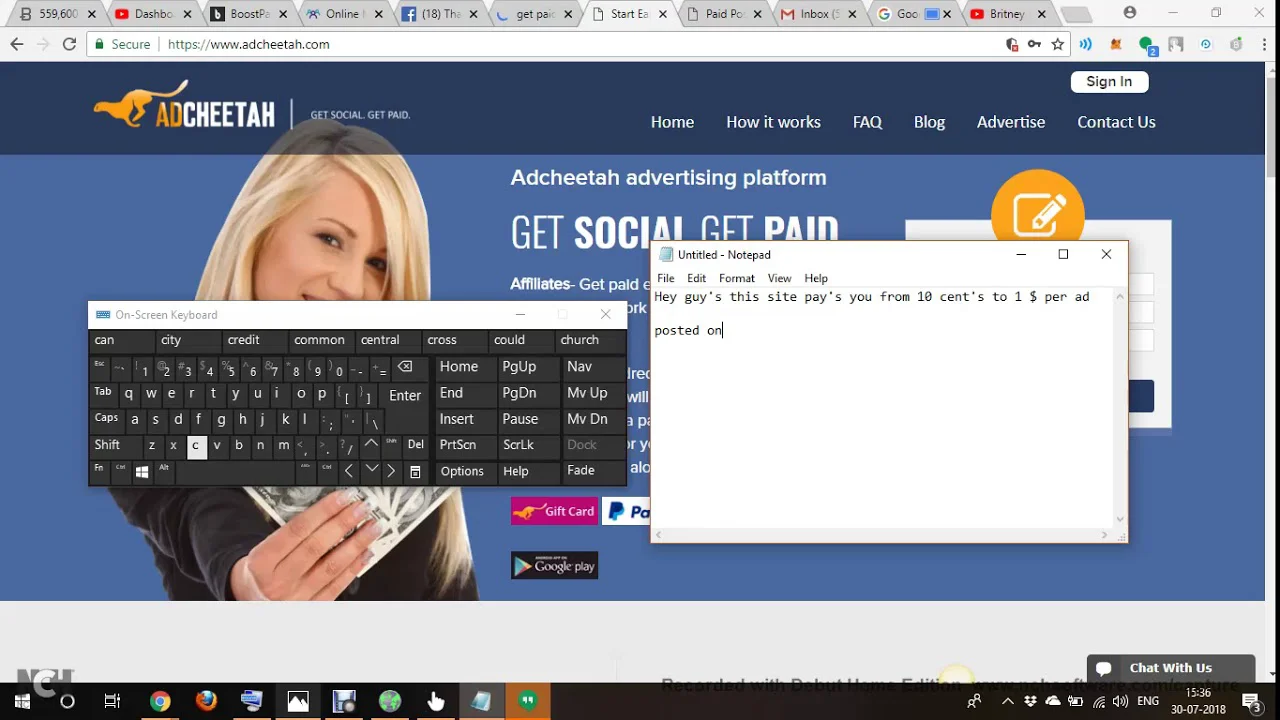1280x720 pixels.
Task: Bookmark this page with the star icon
Action: pyautogui.click(x=1057, y=44)
